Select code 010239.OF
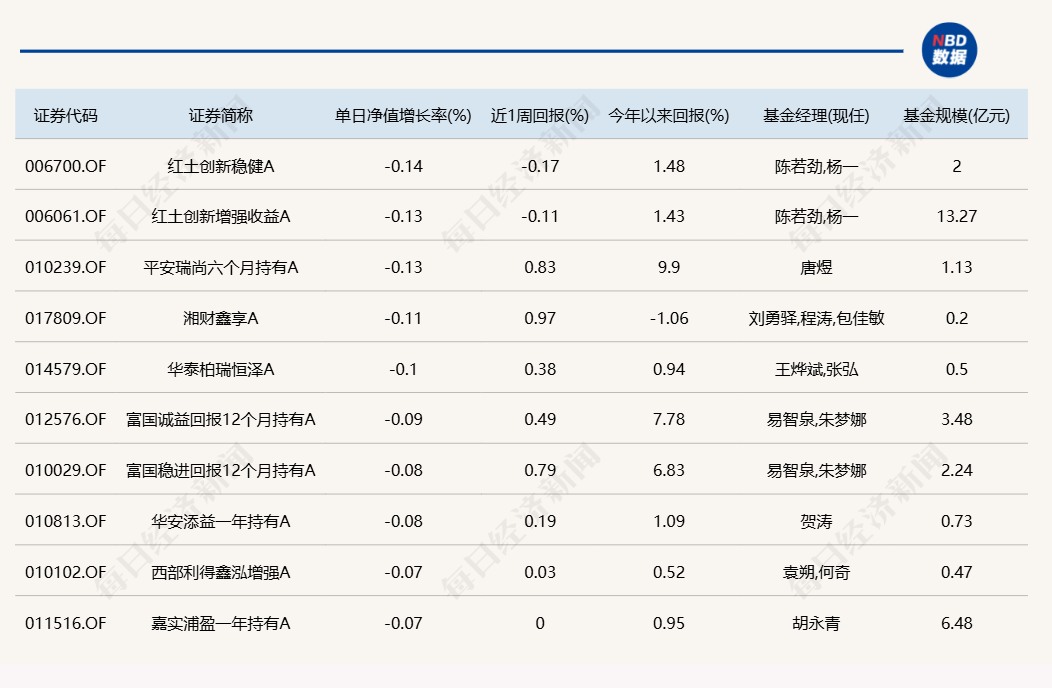The height and width of the screenshot is (688, 1052). click(x=66, y=267)
